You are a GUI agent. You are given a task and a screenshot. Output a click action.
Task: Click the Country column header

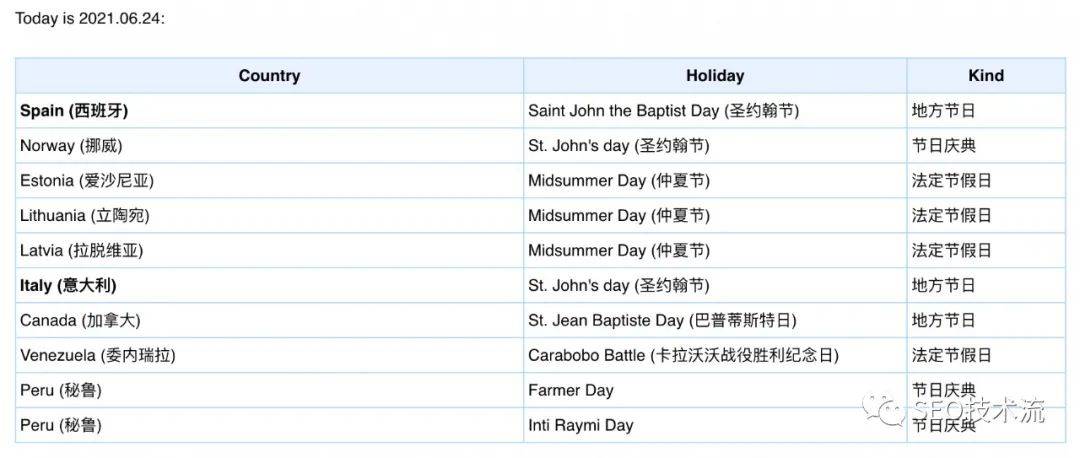(269, 76)
